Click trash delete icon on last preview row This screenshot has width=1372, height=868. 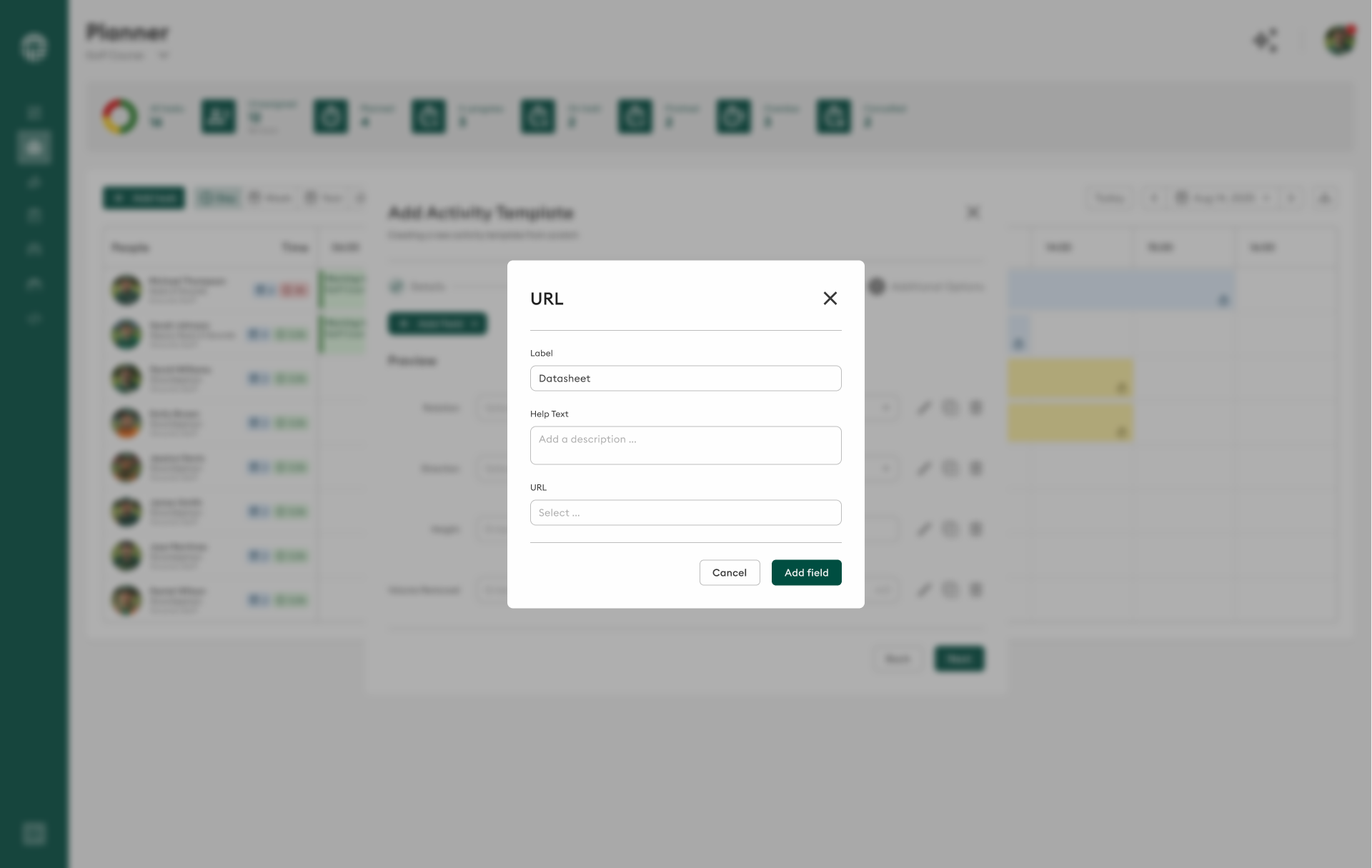click(975, 590)
